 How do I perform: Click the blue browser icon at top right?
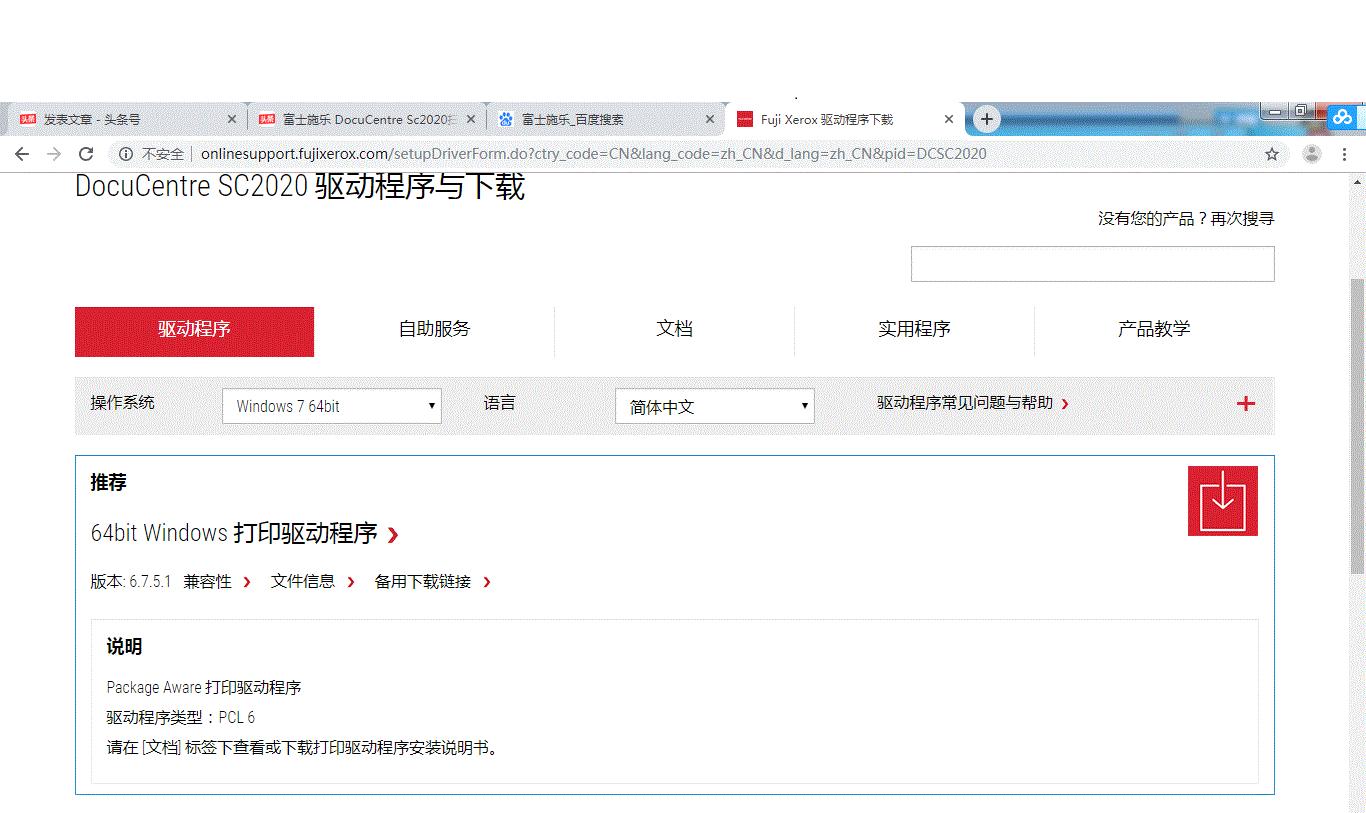pos(1343,117)
